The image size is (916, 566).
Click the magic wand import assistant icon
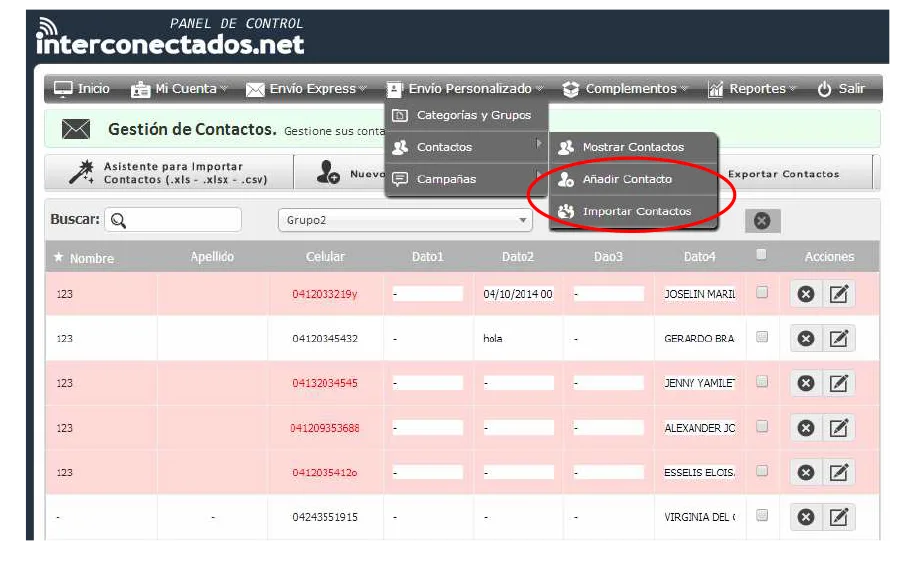pos(81,172)
